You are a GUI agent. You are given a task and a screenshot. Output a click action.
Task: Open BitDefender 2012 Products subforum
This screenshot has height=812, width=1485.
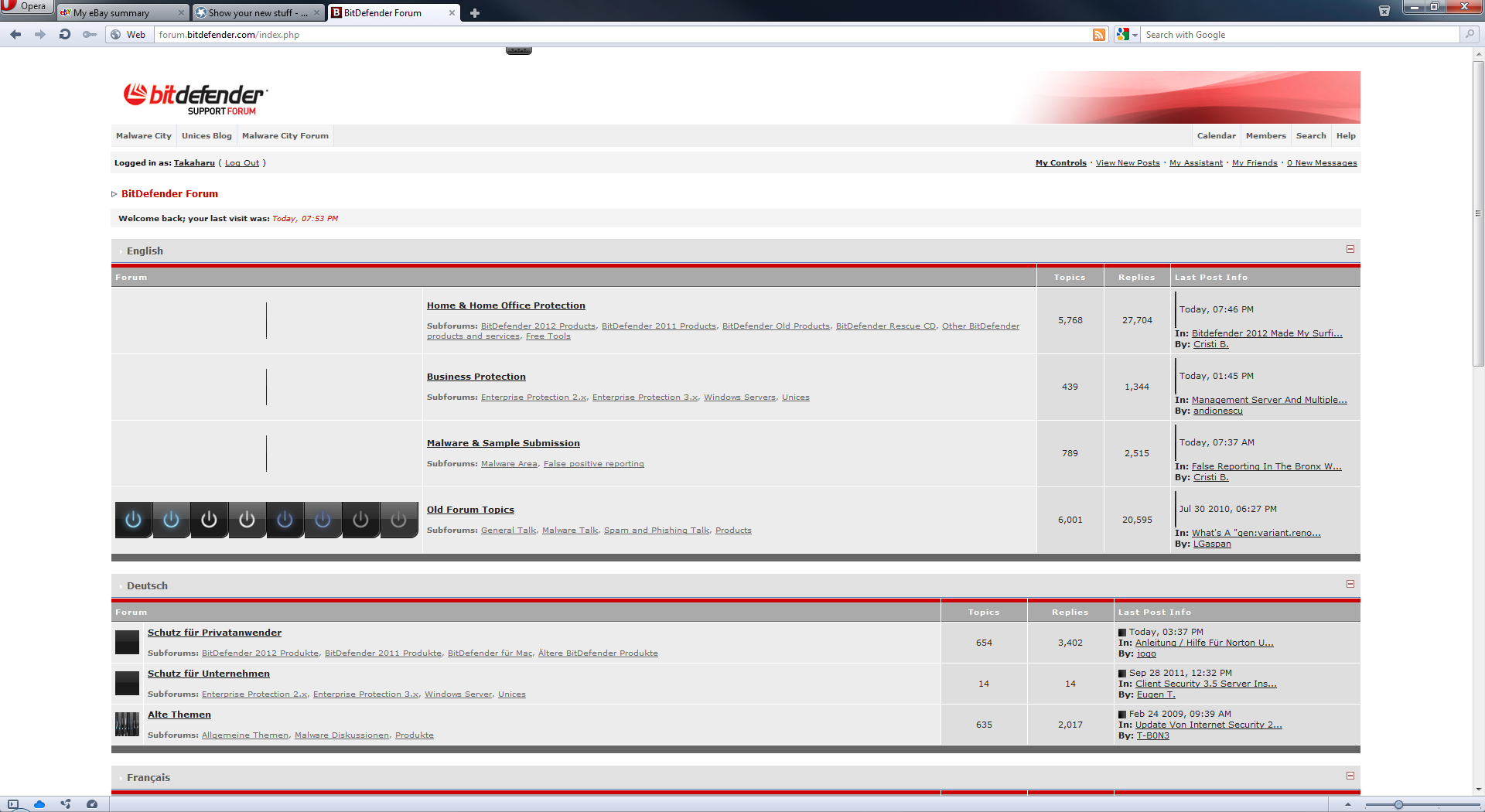[538, 326]
